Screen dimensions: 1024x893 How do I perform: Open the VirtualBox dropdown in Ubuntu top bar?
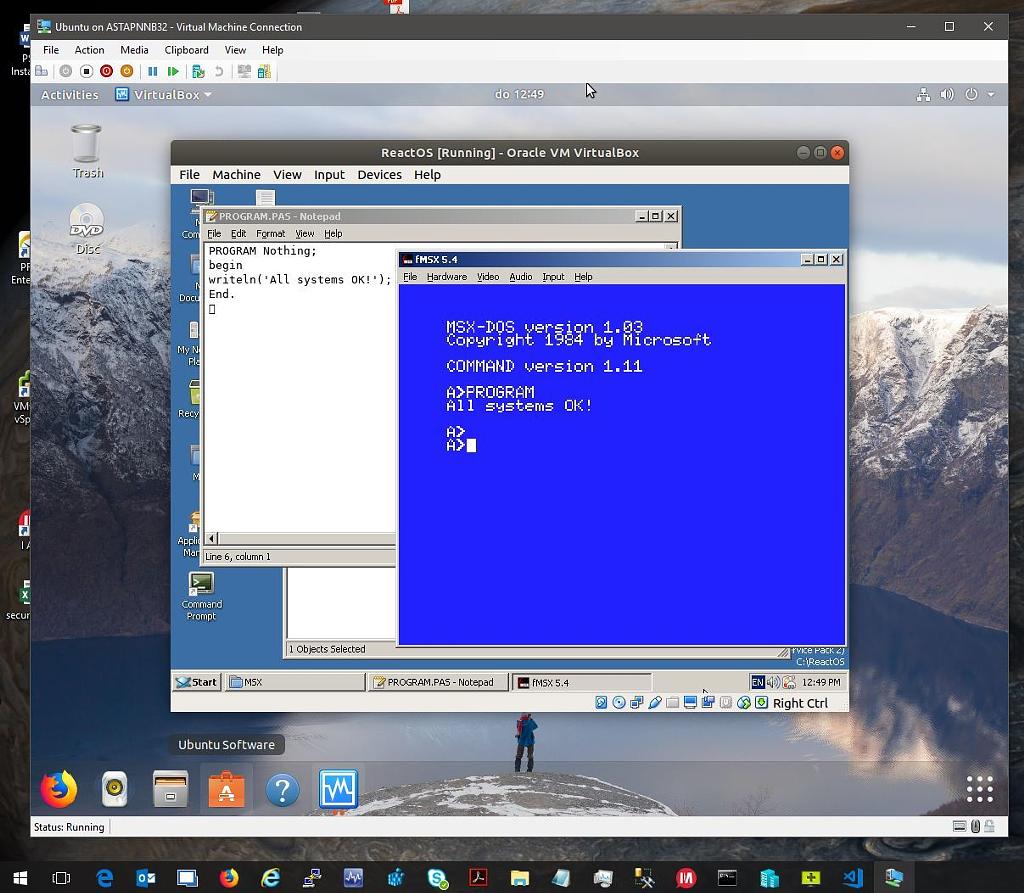click(165, 94)
